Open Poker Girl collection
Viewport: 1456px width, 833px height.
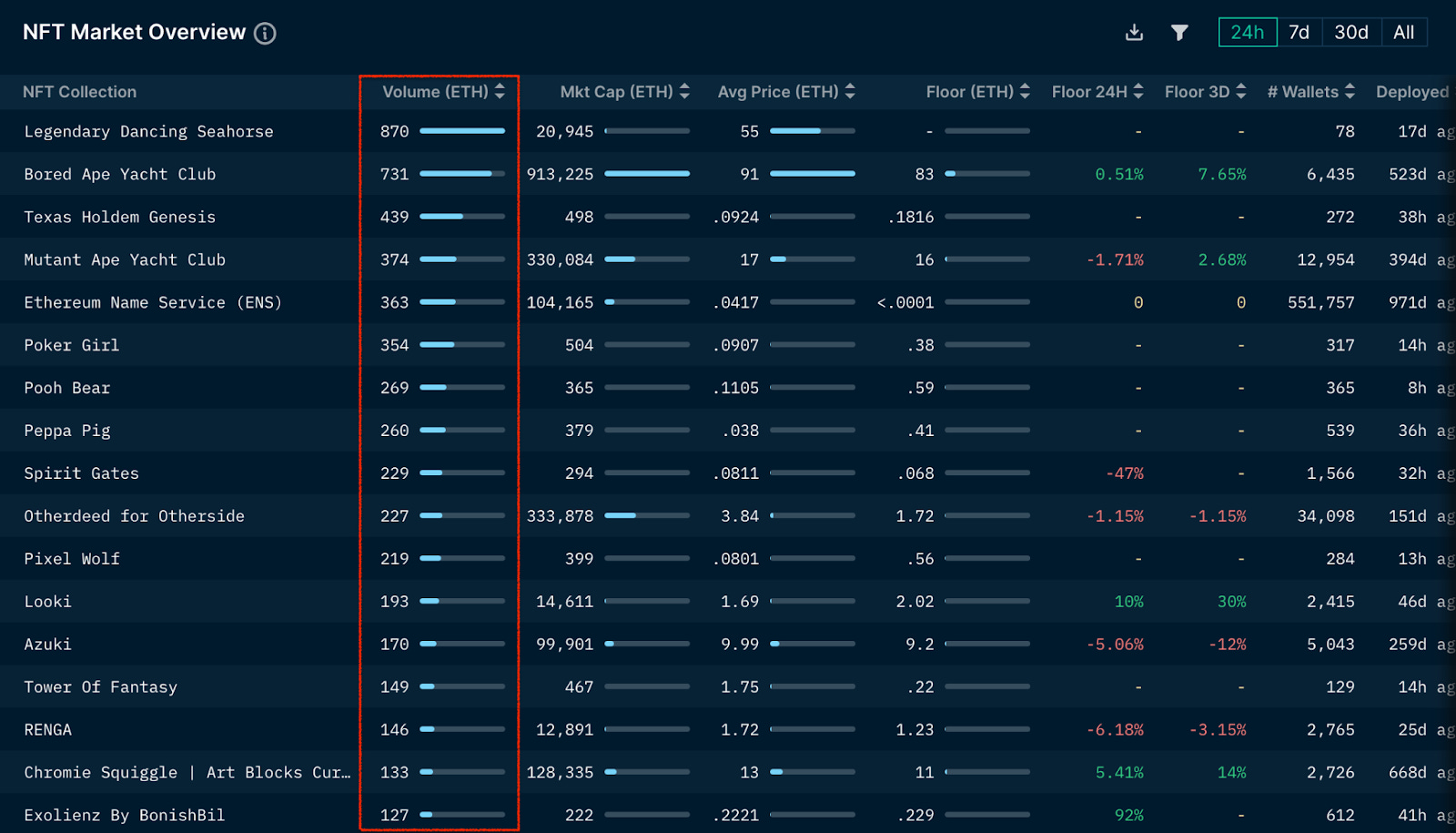coord(72,345)
